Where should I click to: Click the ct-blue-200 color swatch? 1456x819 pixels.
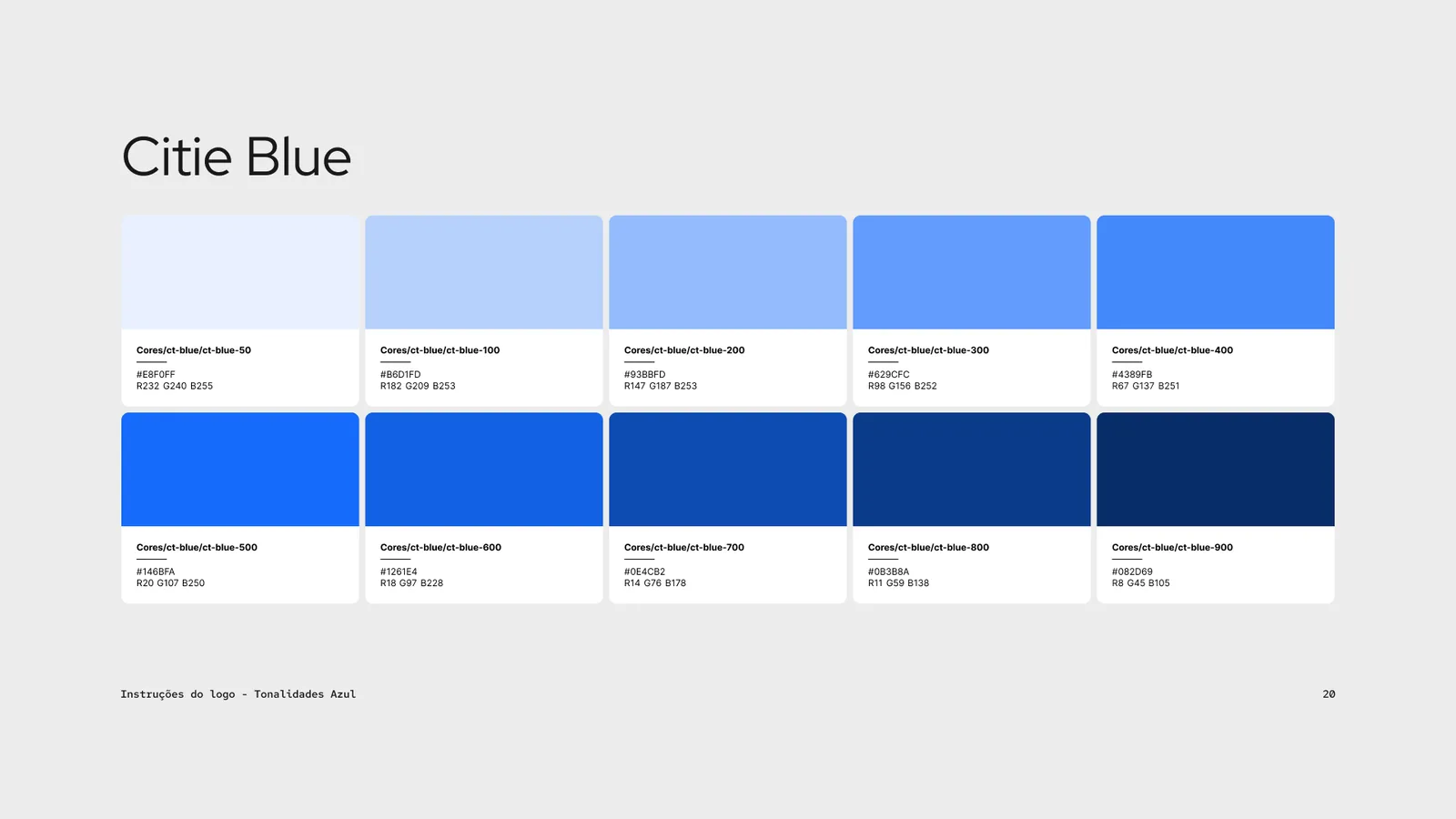click(x=728, y=272)
